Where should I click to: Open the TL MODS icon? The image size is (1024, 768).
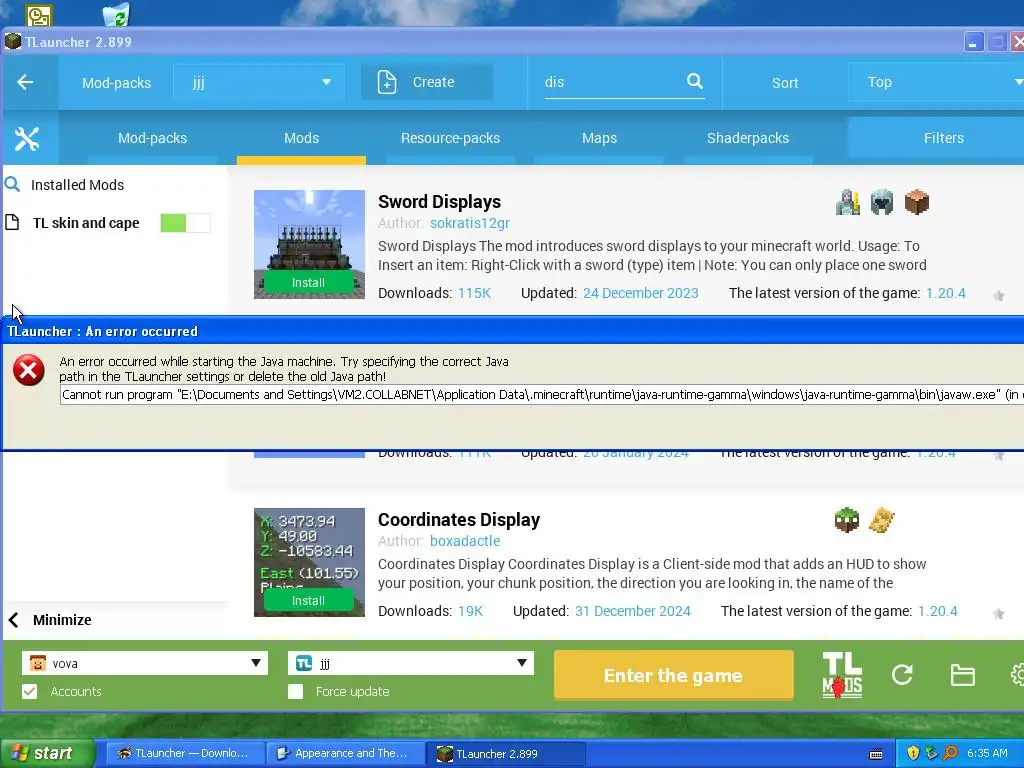[x=842, y=675]
